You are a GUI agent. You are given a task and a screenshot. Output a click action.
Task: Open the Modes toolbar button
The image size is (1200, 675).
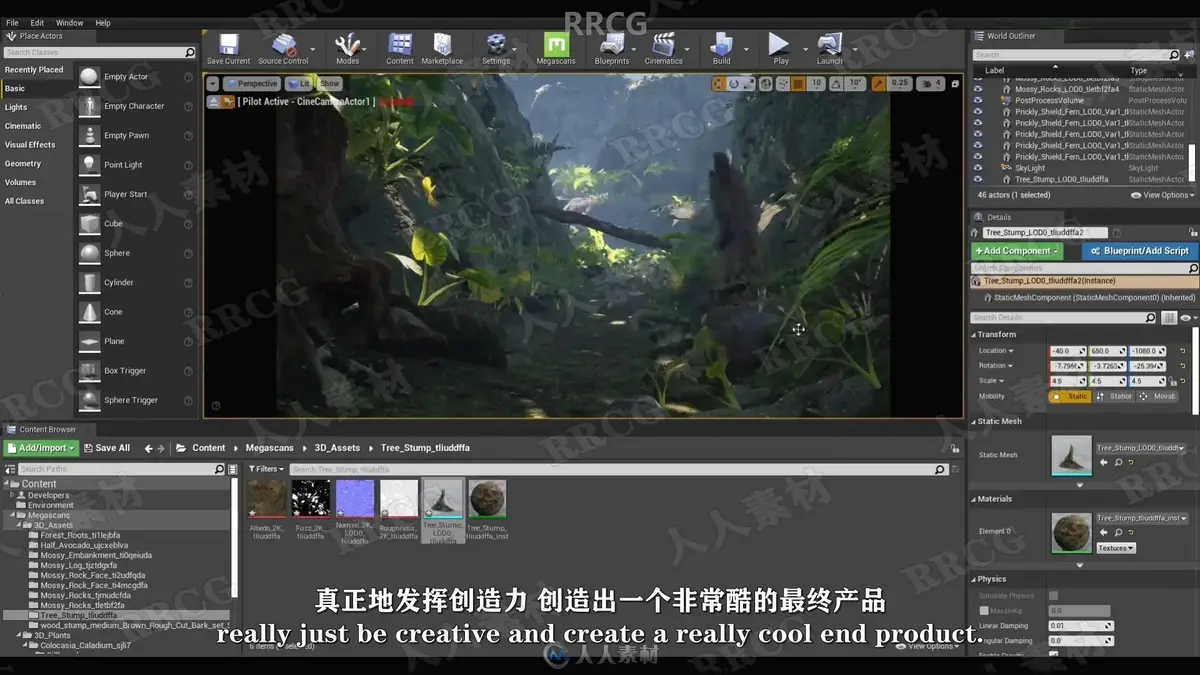coord(347,48)
